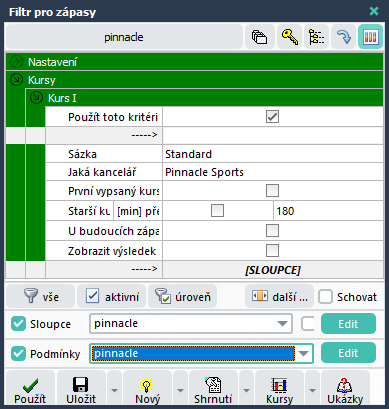Image resolution: width=389 pixels, height=409 pixels.
Task: Enable the Starší kurs checkbox
Action: 217,211
